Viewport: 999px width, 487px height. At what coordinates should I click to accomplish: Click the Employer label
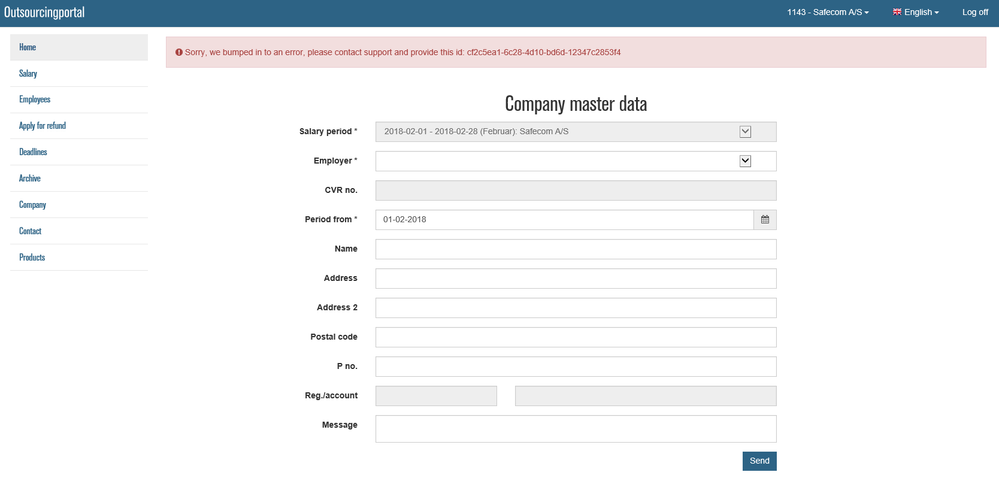(335, 161)
